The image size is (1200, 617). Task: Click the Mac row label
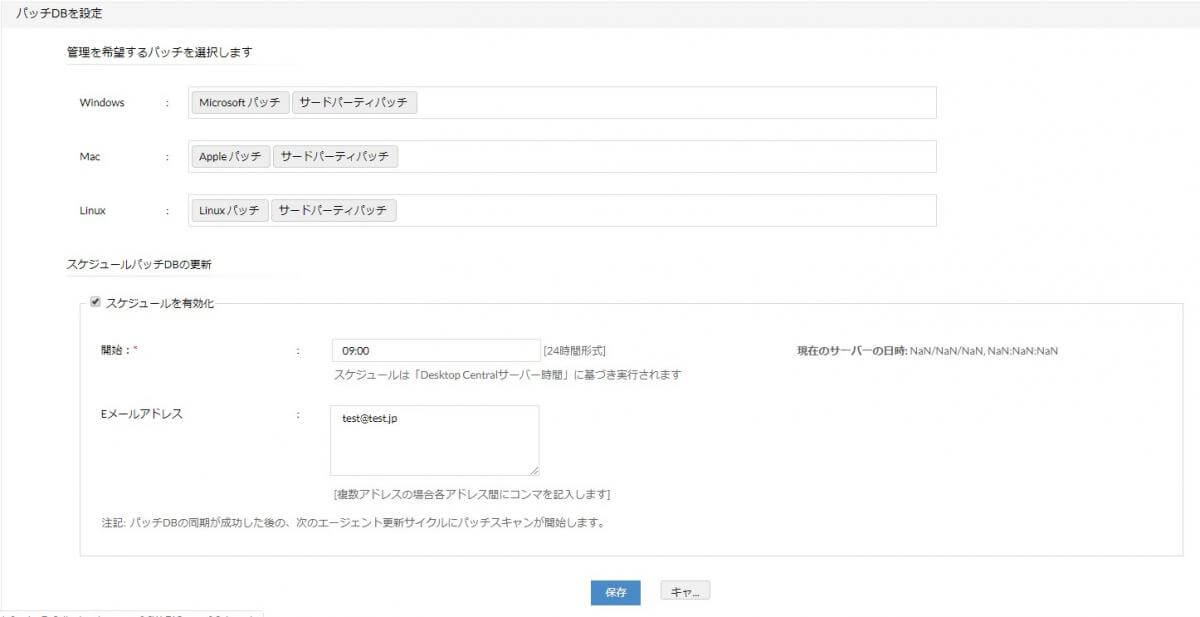(x=90, y=156)
